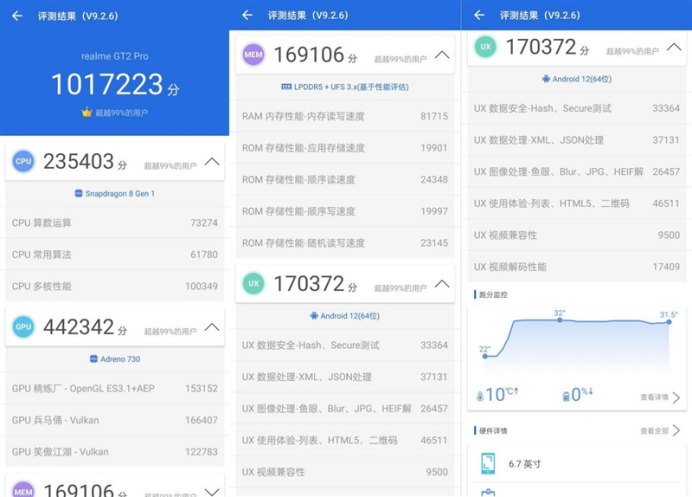Click the green UX badge in right screen
692x497 pixels.
point(485,47)
